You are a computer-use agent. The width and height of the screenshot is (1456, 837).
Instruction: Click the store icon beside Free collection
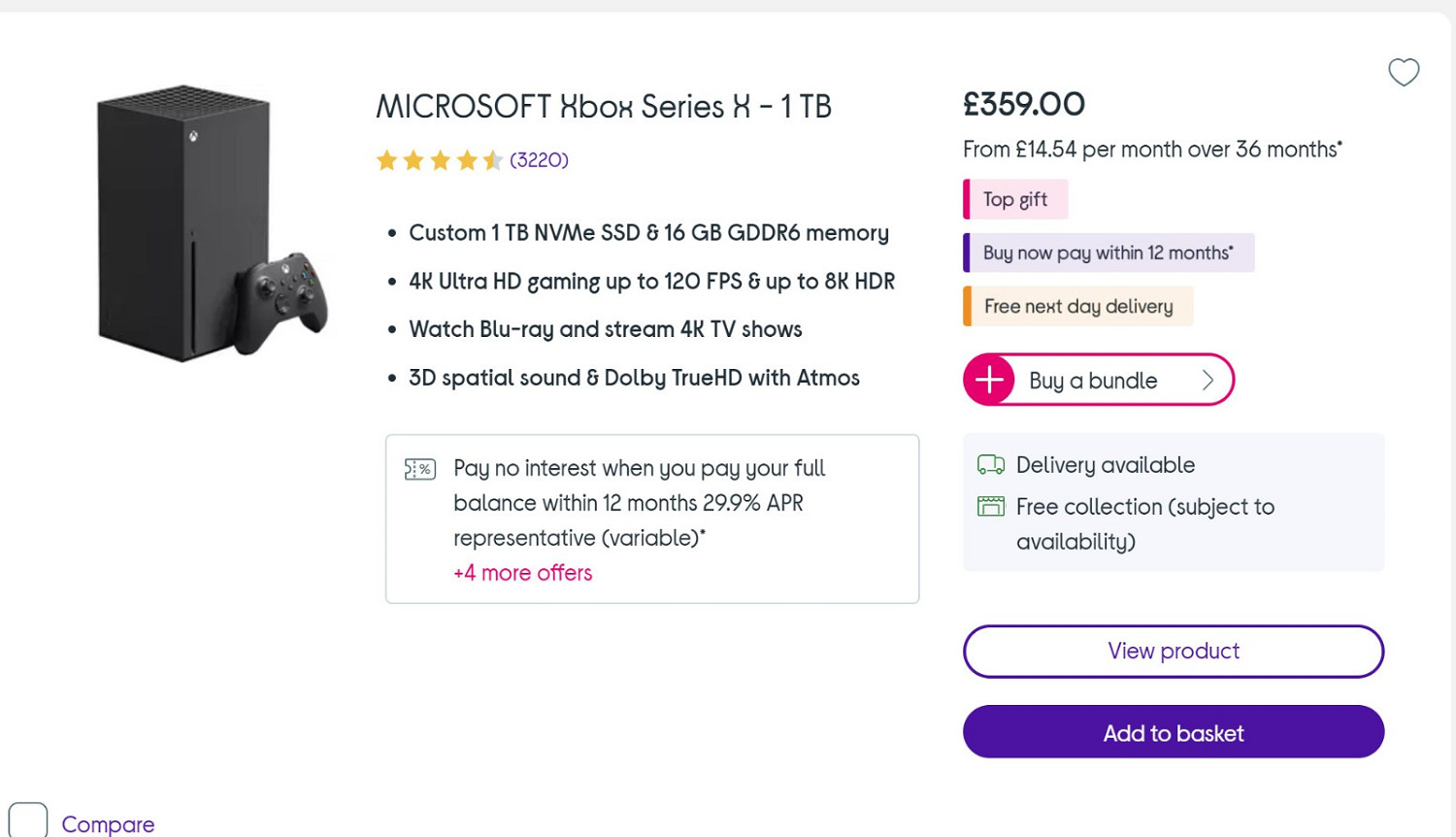(991, 506)
